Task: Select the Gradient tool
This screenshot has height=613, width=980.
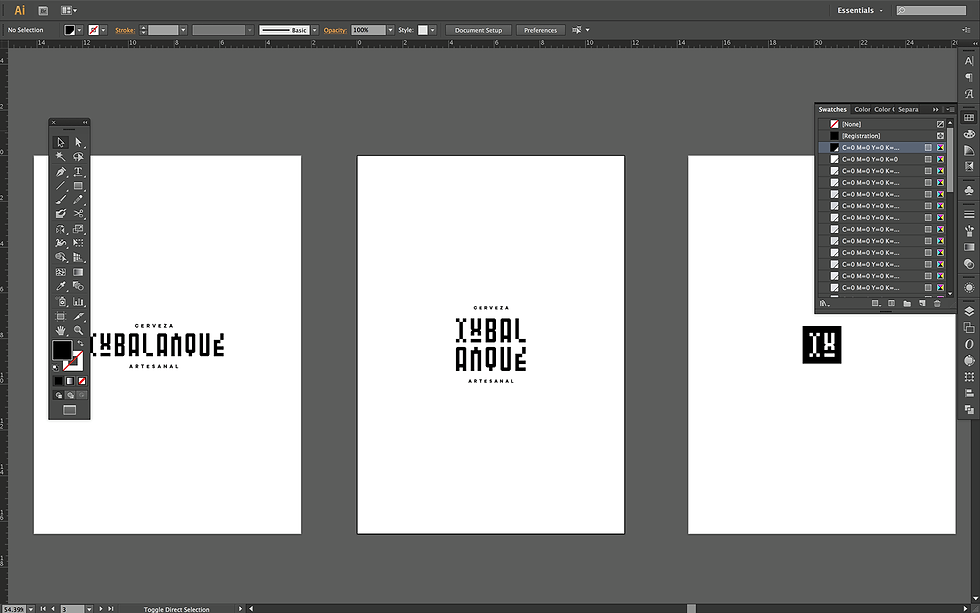Action: [x=78, y=272]
